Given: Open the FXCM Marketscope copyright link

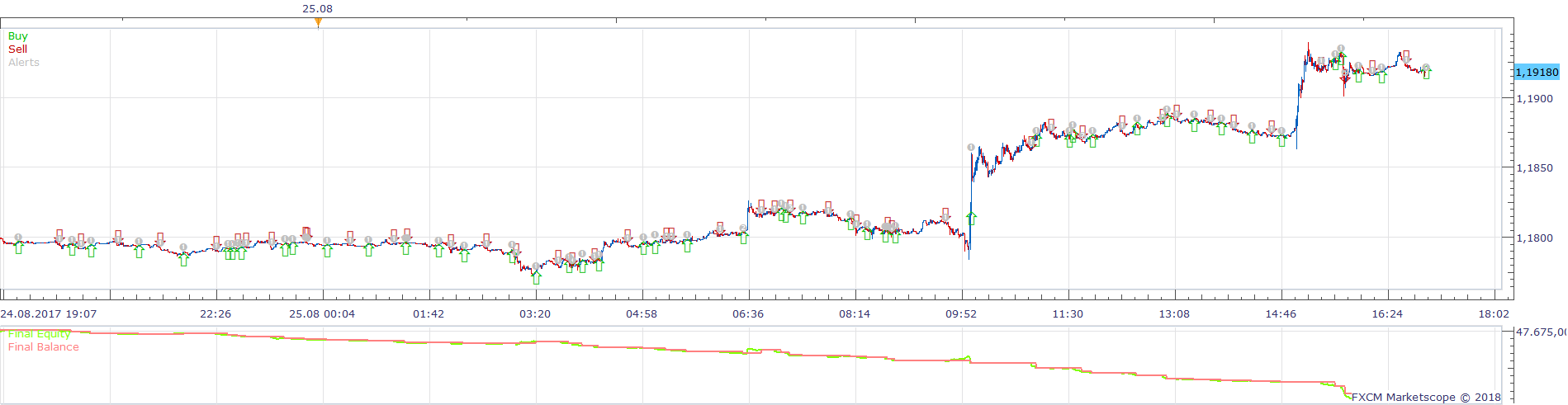Looking at the screenshot, I should click(1426, 398).
